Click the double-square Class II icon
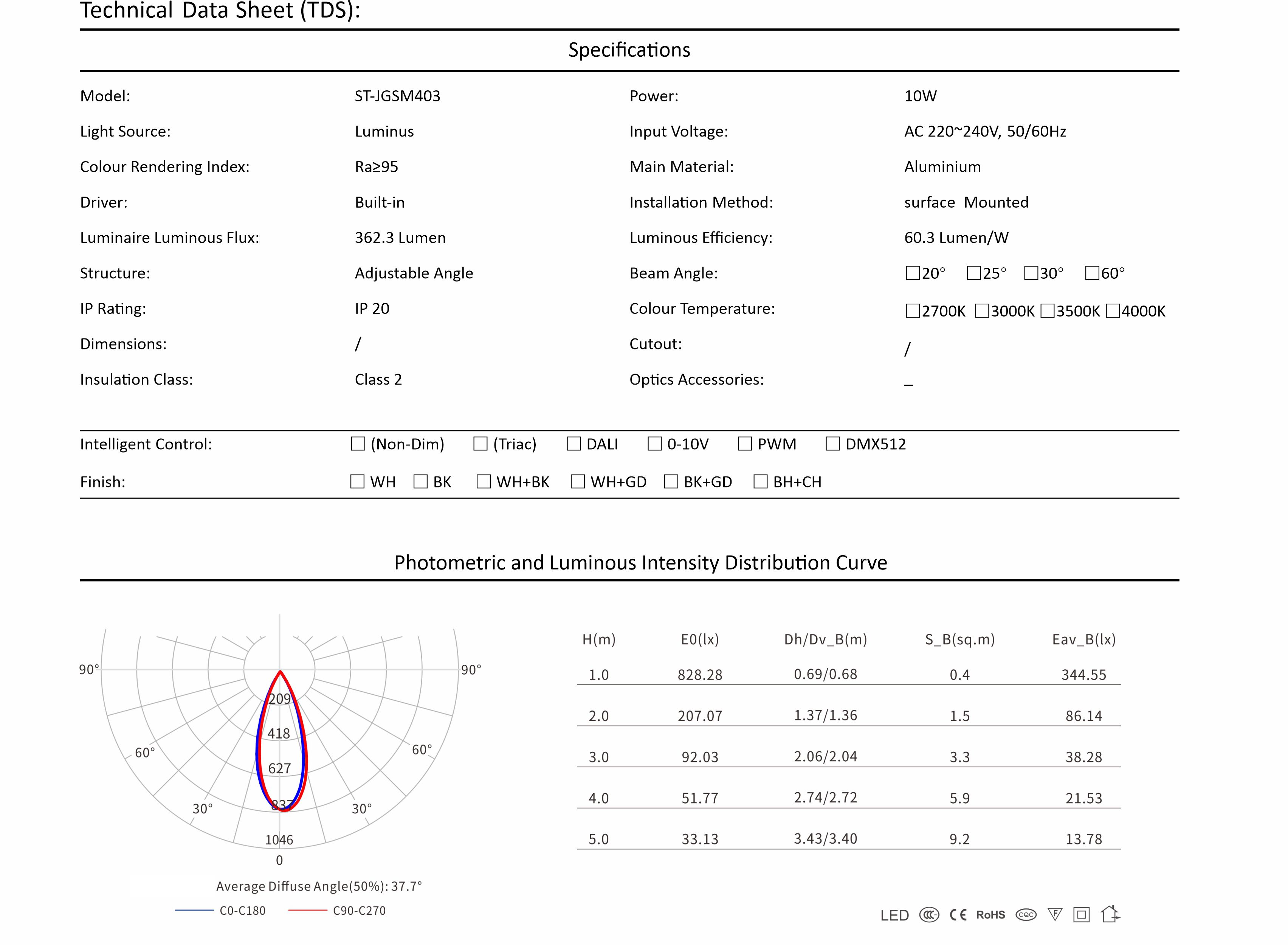The width and height of the screenshot is (1288, 945). point(1081,915)
